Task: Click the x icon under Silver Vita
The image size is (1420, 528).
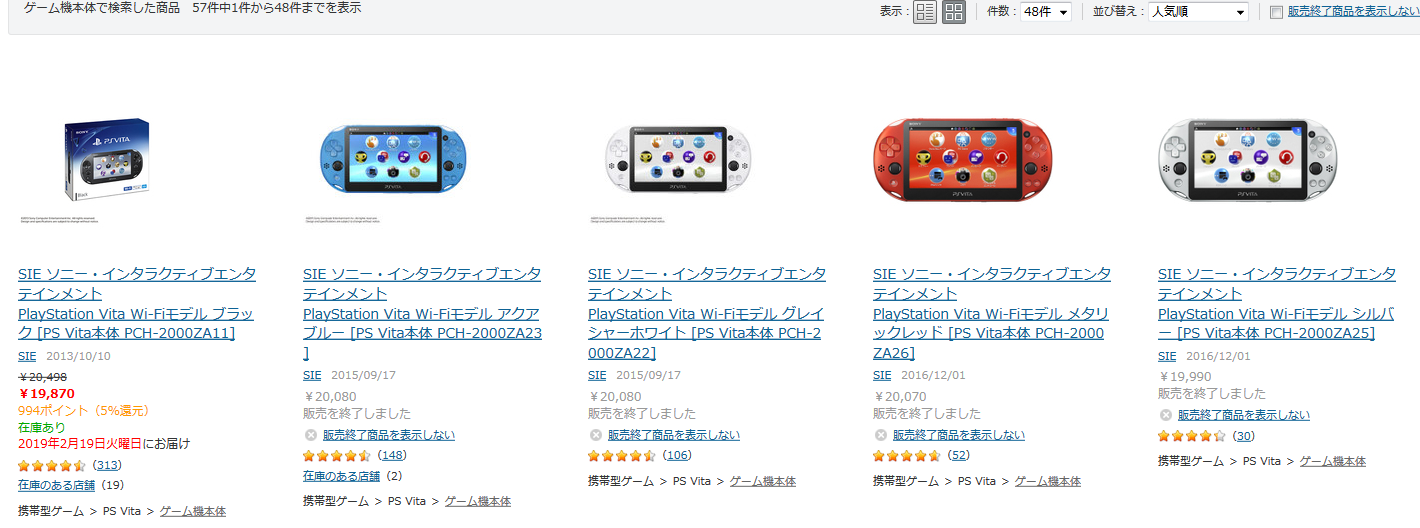Action: (1165, 415)
